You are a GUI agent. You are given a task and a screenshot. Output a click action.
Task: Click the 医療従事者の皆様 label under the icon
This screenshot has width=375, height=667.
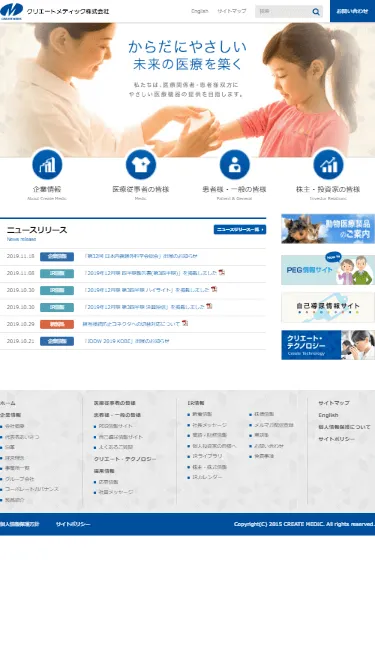pyautogui.click(x=141, y=189)
